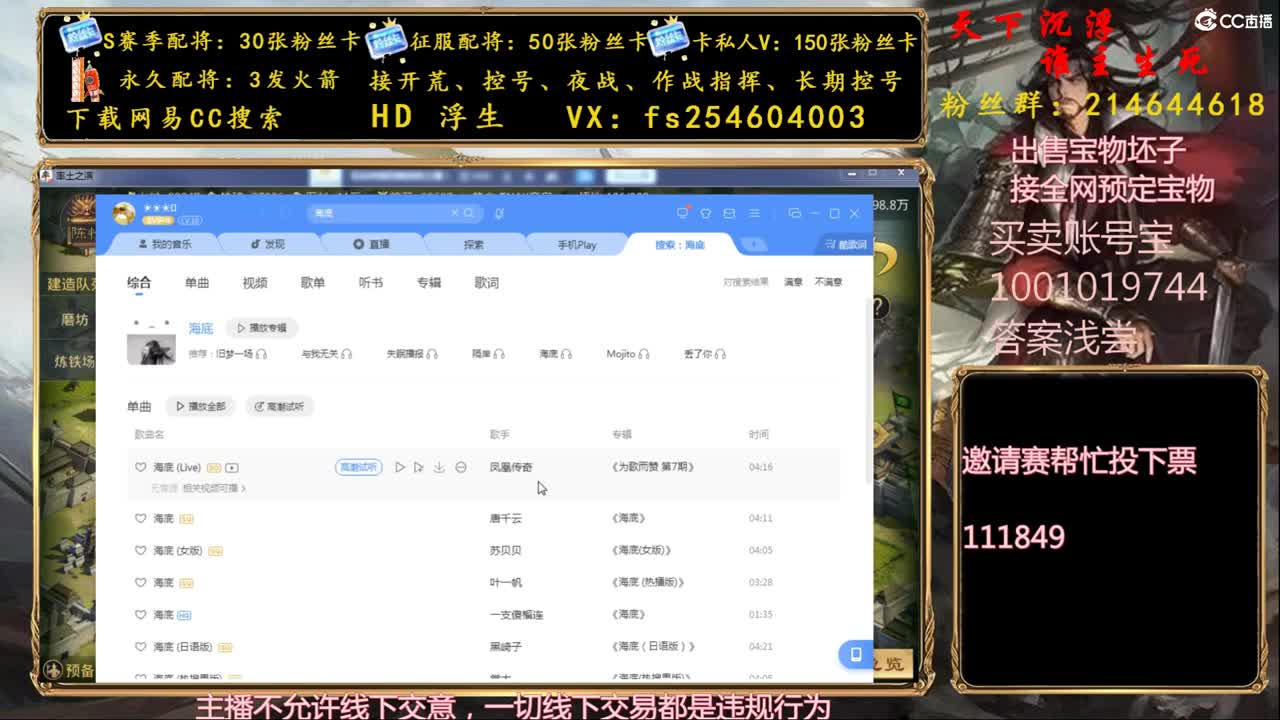Play recommended song Mojito
The height and width of the screenshot is (720, 1280).
(628, 354)
